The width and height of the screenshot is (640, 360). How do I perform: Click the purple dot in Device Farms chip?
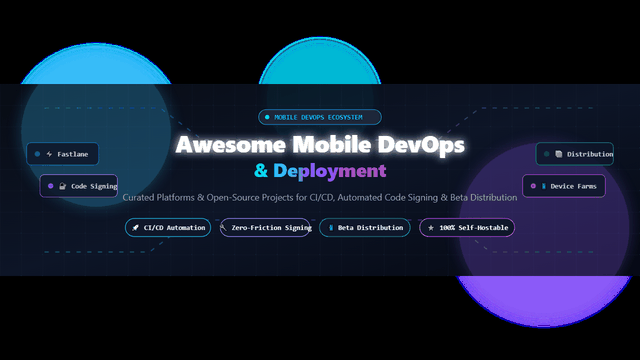[533, 186]
